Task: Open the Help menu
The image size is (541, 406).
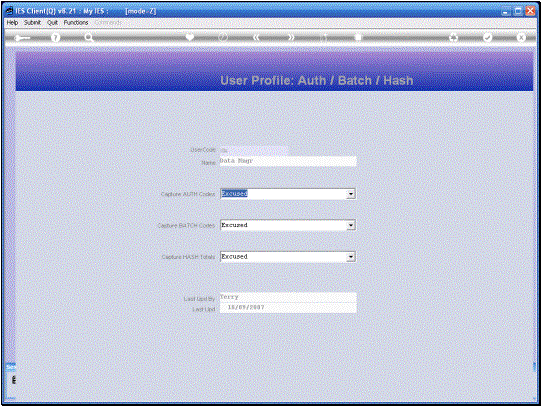Action: click(x=12, y=22)
